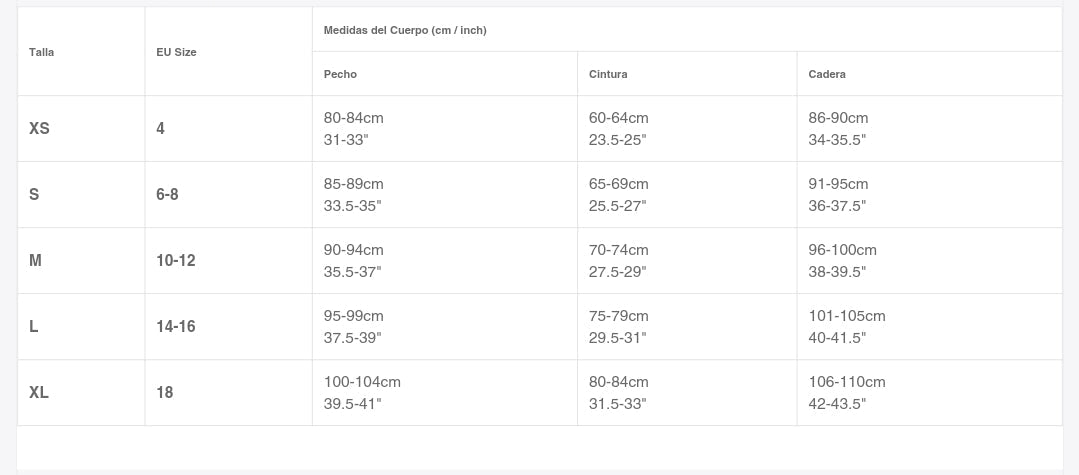Click the 80-84cm Pecho cell for XS
The height and width of the screenshot is (475, 1079).
tap(354, 128)
